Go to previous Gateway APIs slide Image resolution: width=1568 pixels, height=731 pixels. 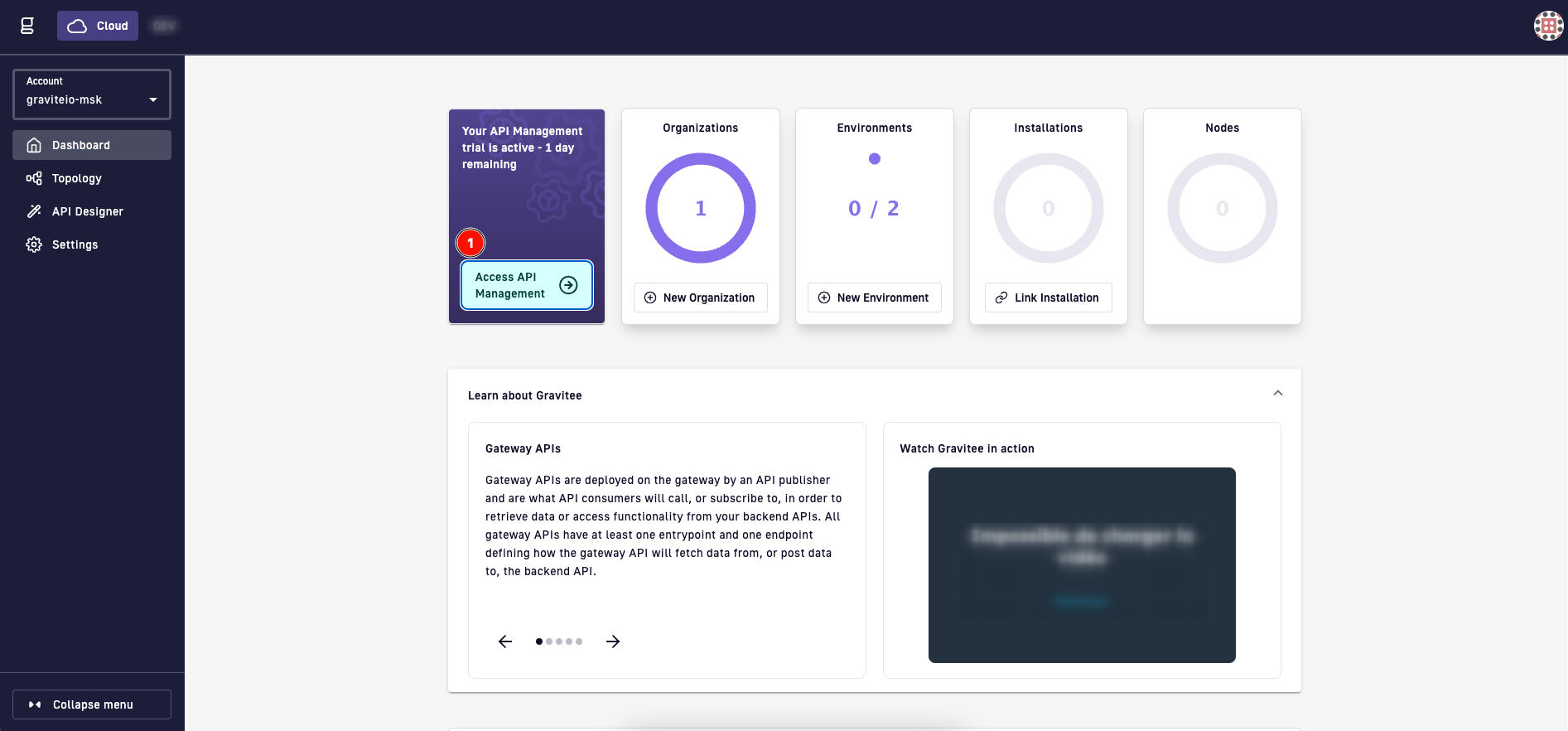pos(505,641)
